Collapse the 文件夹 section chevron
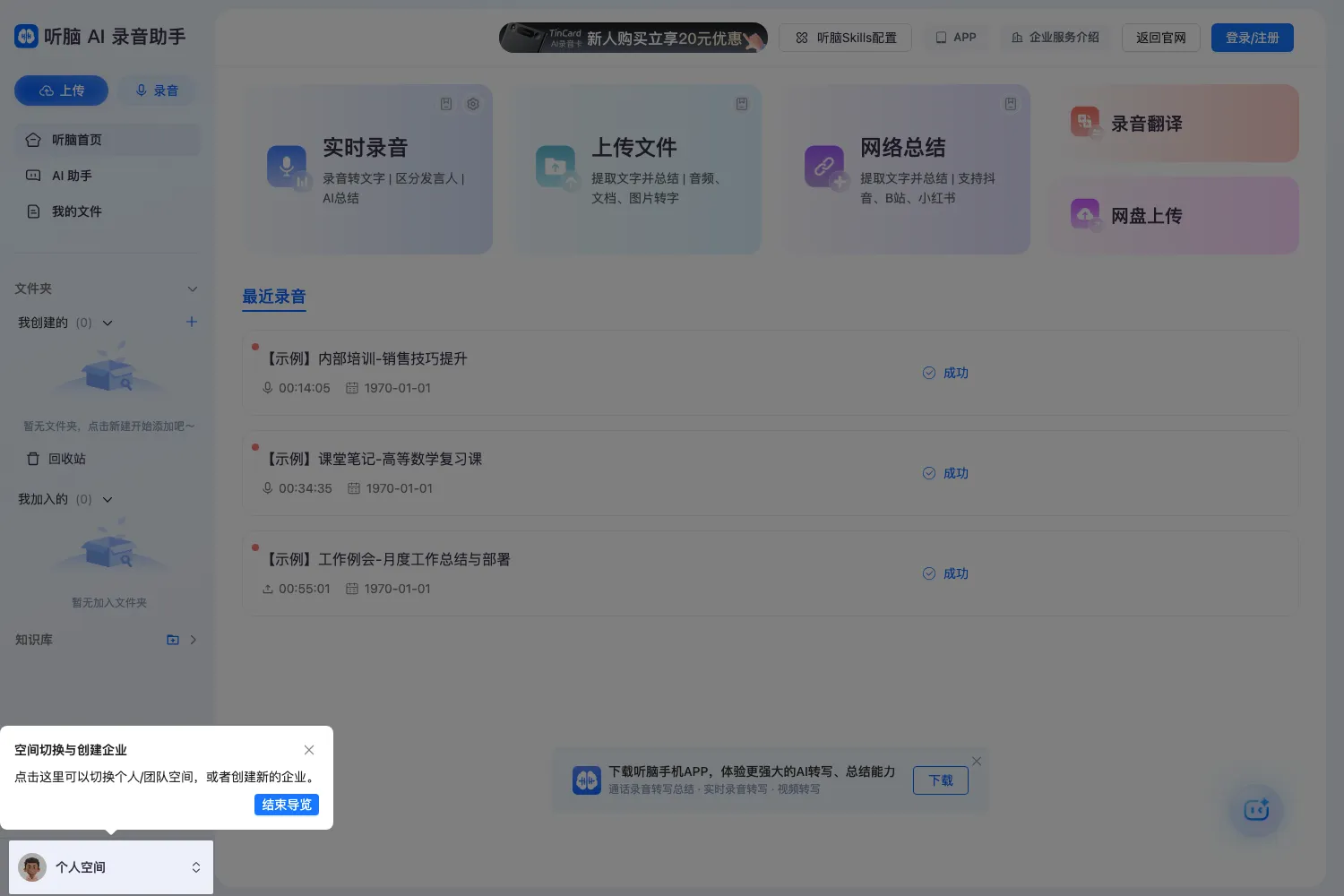The width and height of the screenshot is (1344, 896). (x=192, y=289)
